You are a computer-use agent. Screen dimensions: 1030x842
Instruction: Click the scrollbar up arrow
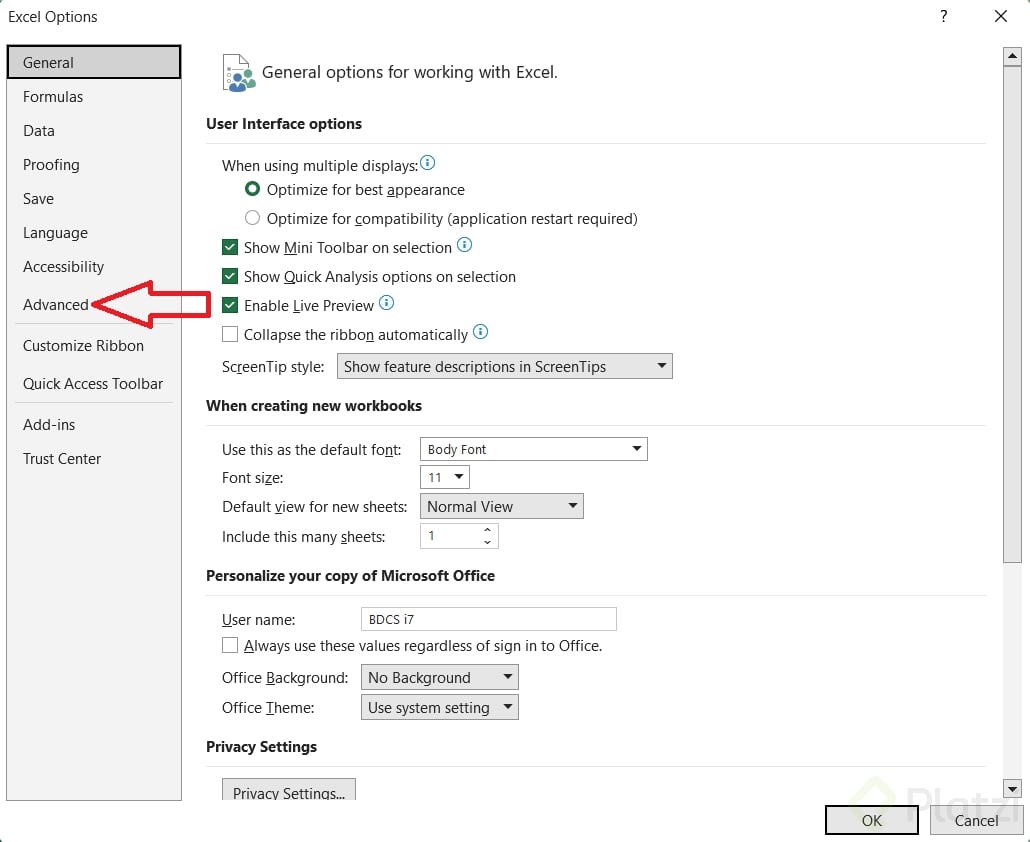[x=1012, y=56]
